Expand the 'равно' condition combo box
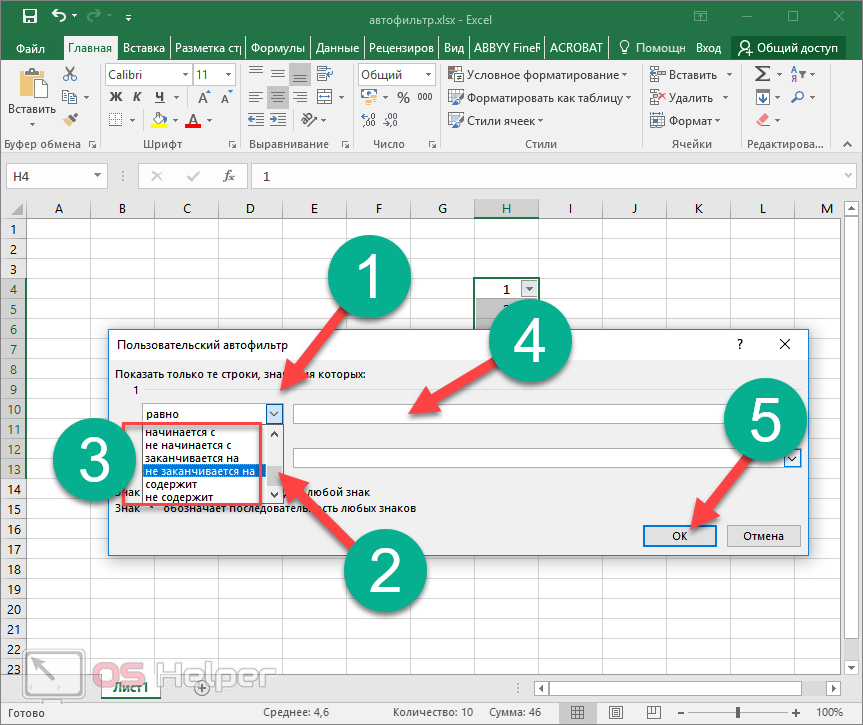 tap(275, 413)
